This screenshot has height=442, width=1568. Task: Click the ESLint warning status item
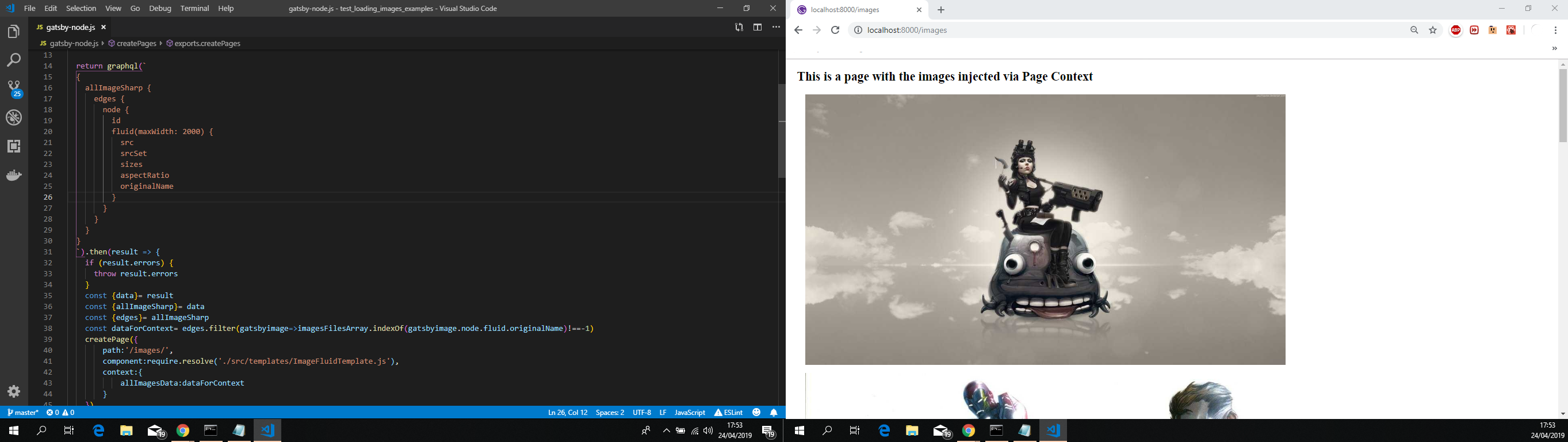pos(729,412)
